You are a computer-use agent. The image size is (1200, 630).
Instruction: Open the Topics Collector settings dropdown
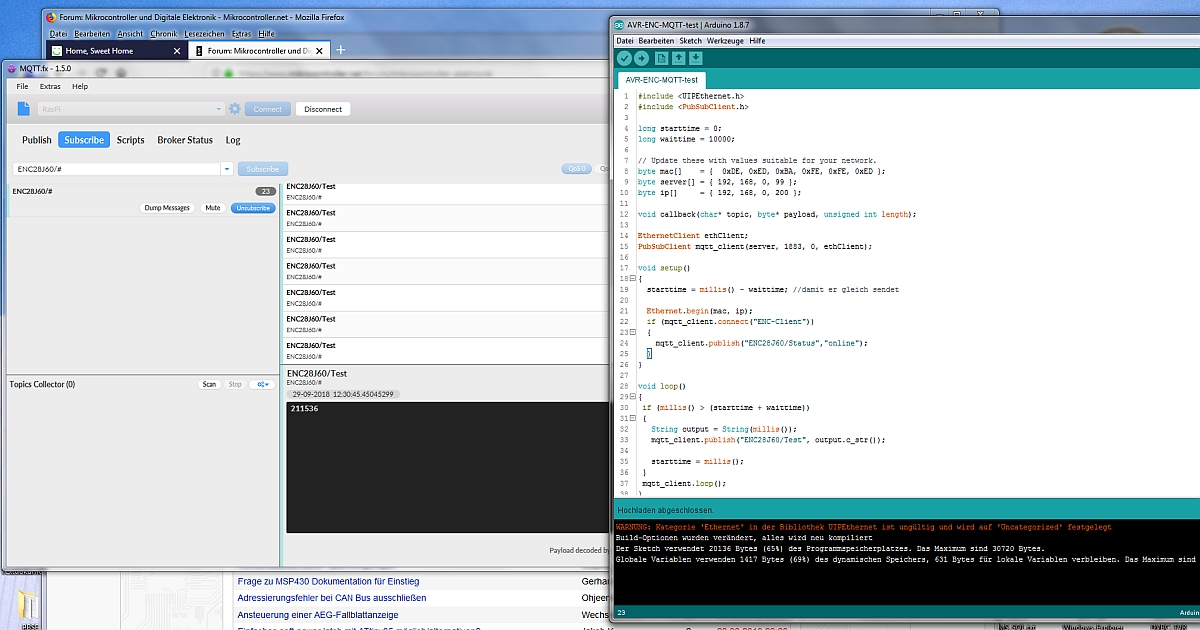point(263,384)
